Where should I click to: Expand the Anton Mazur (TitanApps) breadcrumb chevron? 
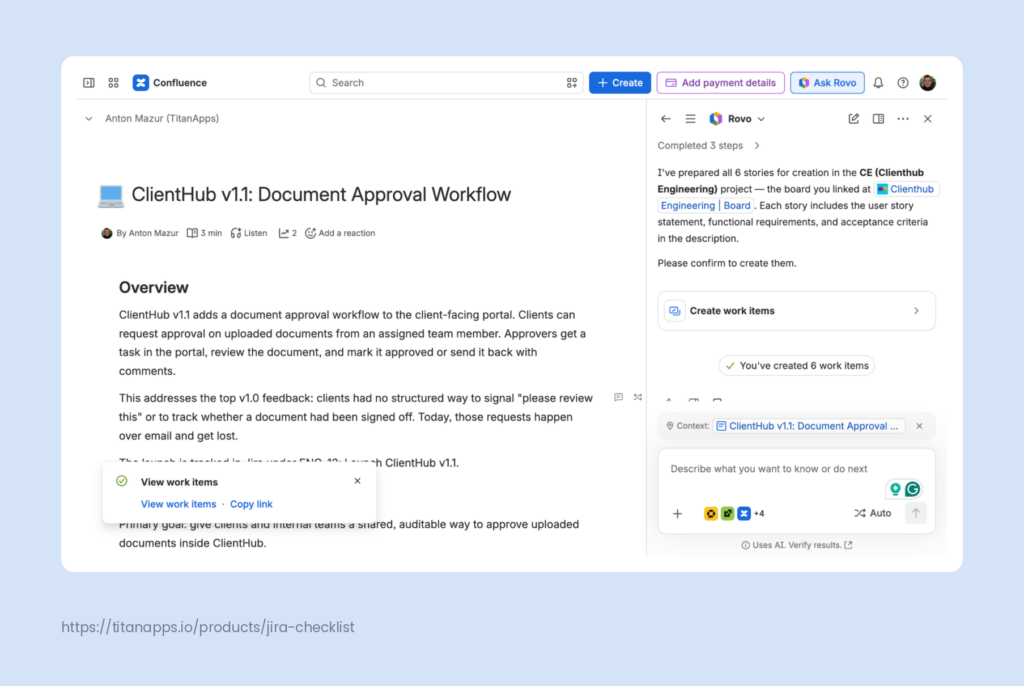(89, 119)
